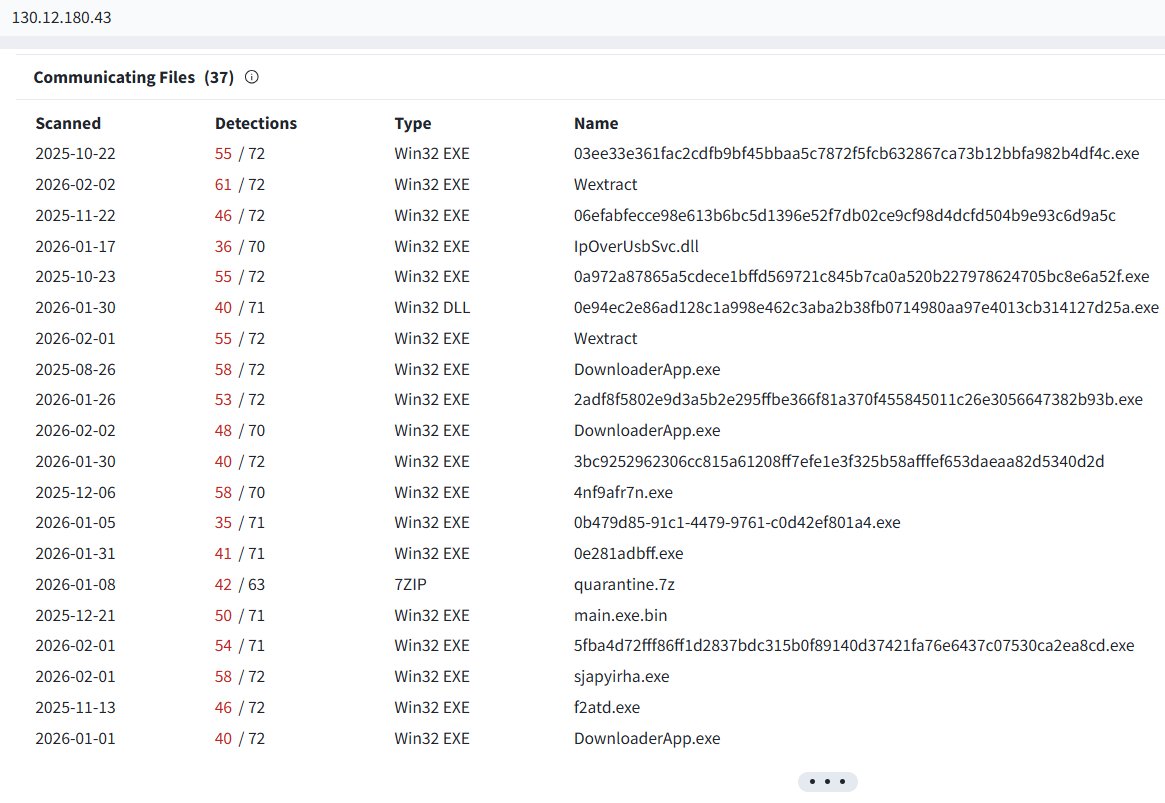1165x803 pixels.
Task: Click scan date 2025-12-06
Action: 75,492
